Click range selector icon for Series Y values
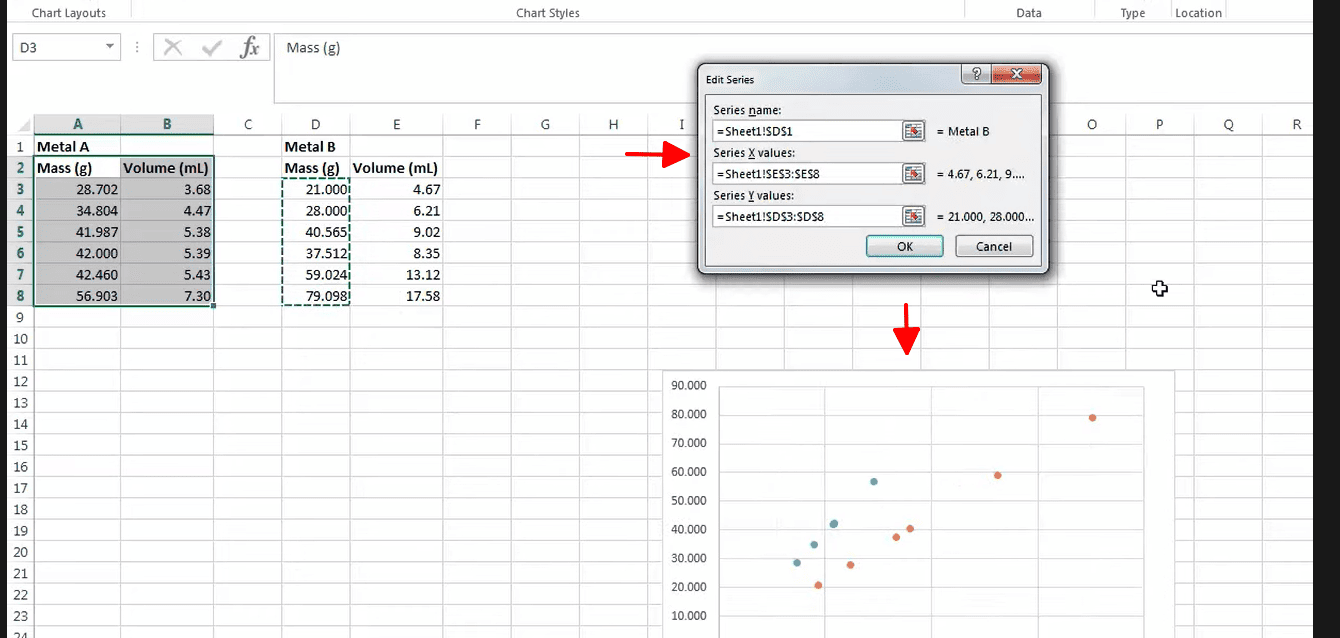Screen dimensions: 1340x638 [x=913, y=216]
